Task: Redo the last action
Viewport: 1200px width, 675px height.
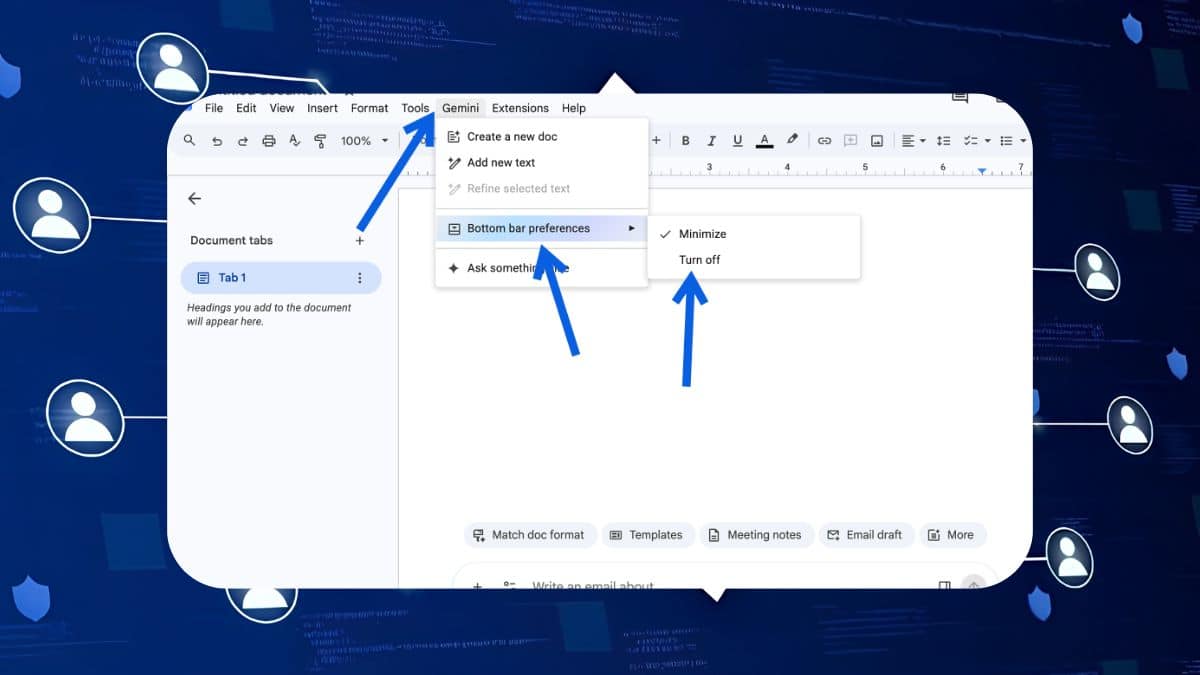Action: coord(242,141)
